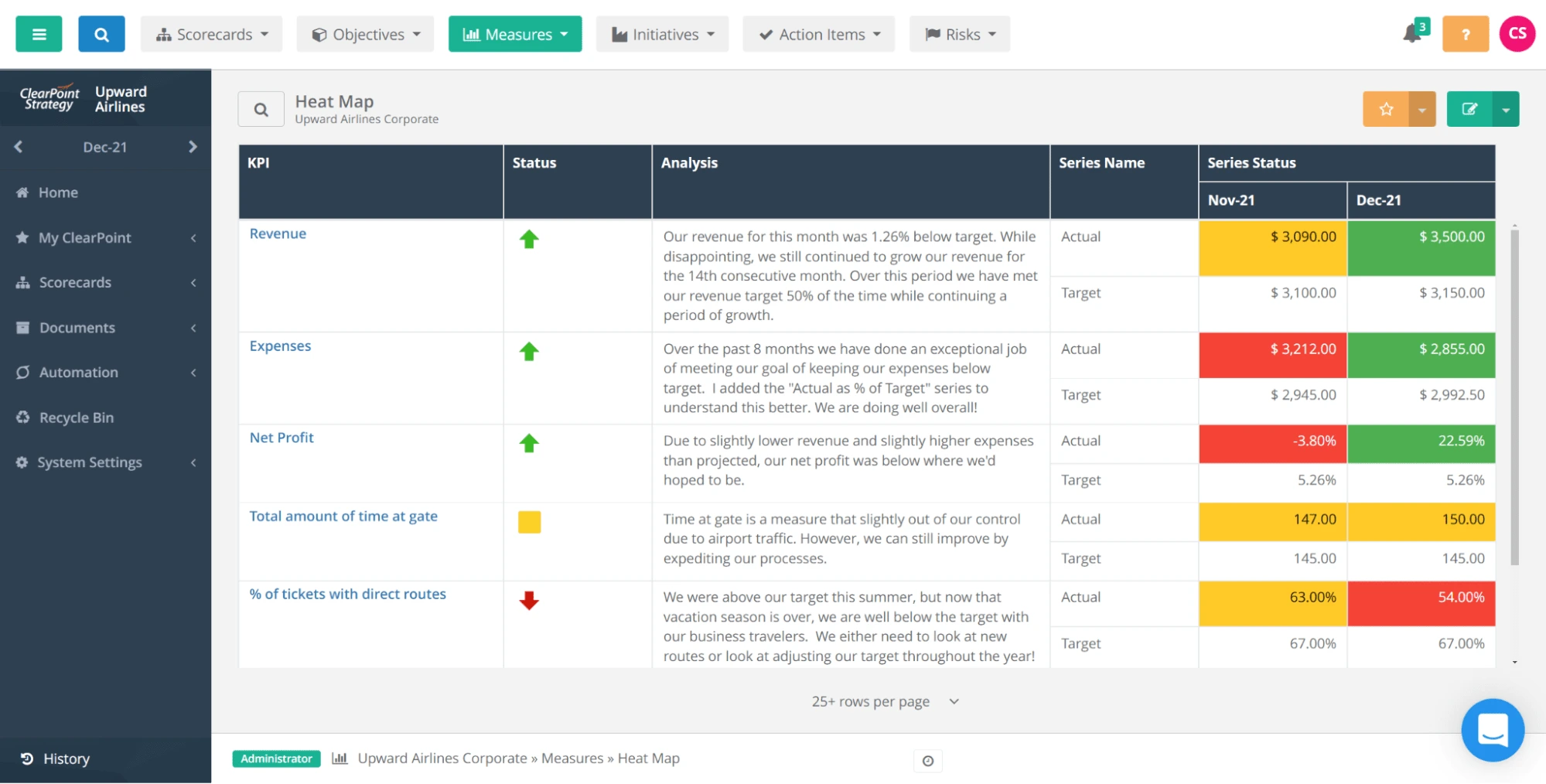Open the notifications bell

pos(1412,34)
